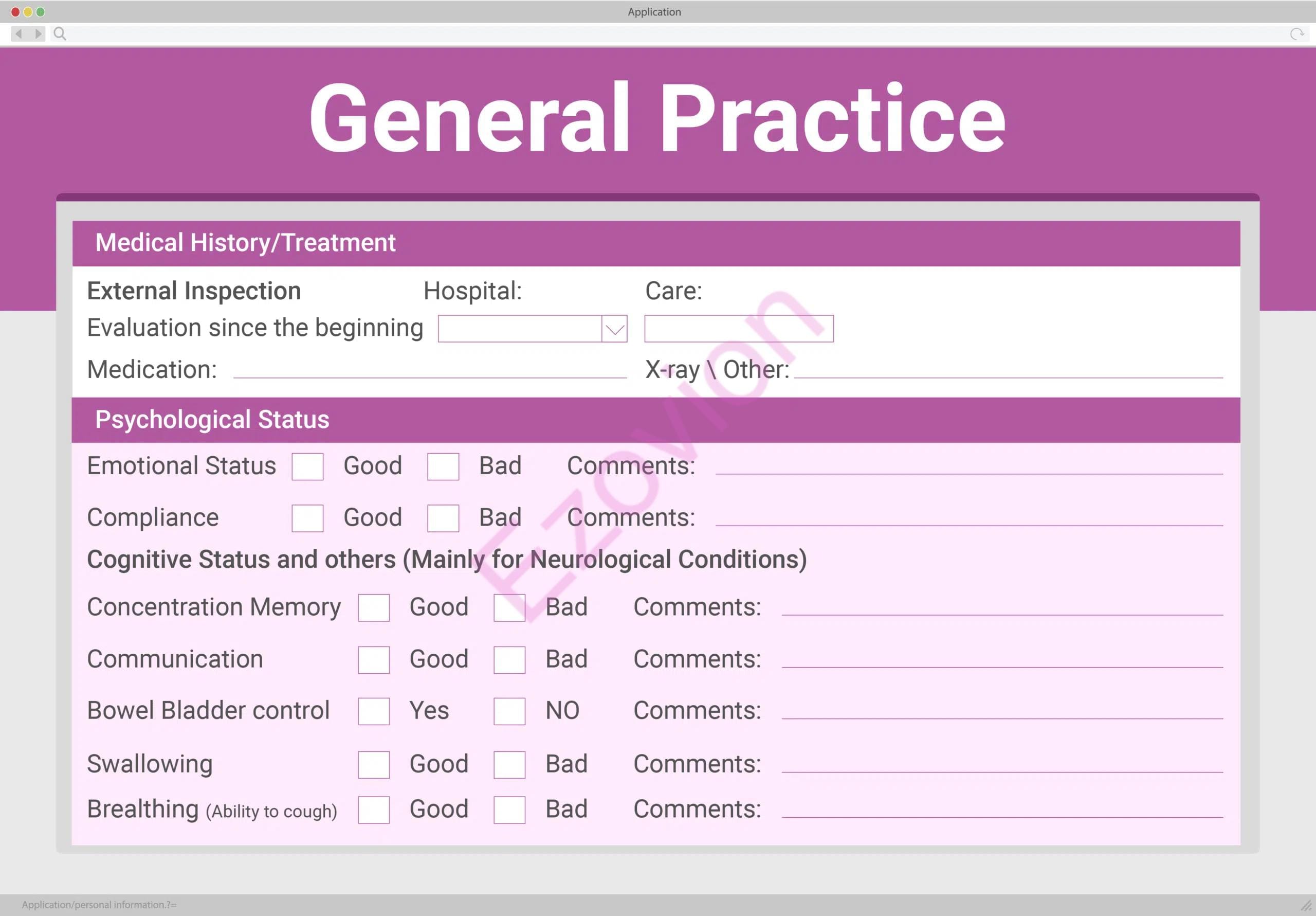The width and height of the screenshot is (1316, 916).
Task: Open the Hospital dropdown arrow
Action: [614, 329]
